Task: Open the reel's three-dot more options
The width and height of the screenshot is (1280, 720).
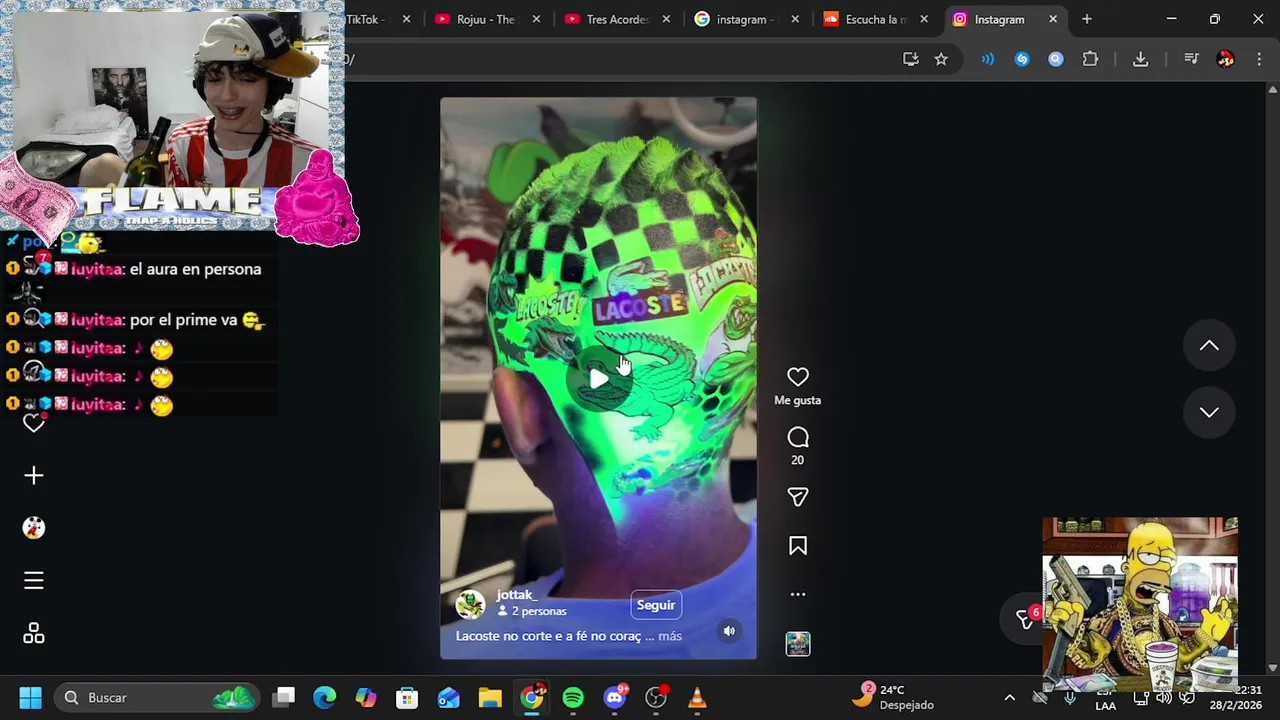Action: (797, 594)
